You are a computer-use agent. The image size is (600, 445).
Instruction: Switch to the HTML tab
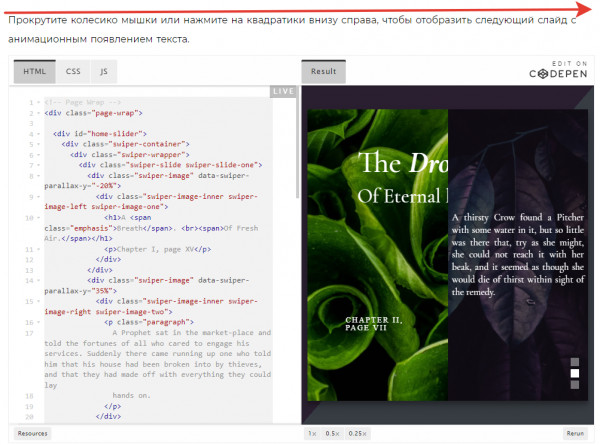pos(34,72)
